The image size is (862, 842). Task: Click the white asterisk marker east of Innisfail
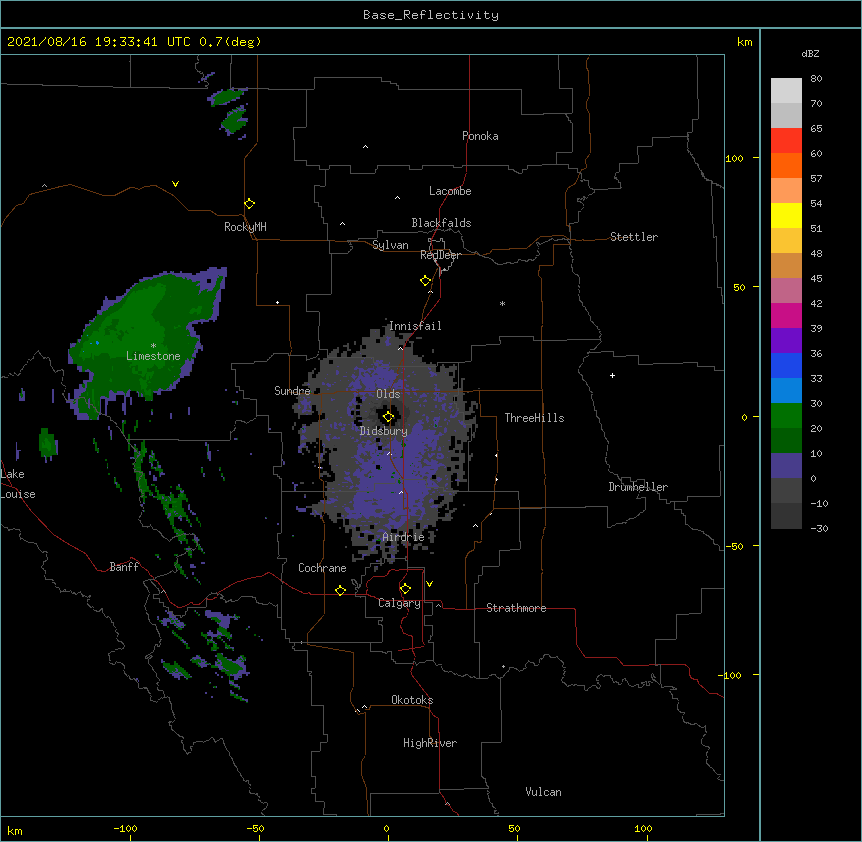502,303
